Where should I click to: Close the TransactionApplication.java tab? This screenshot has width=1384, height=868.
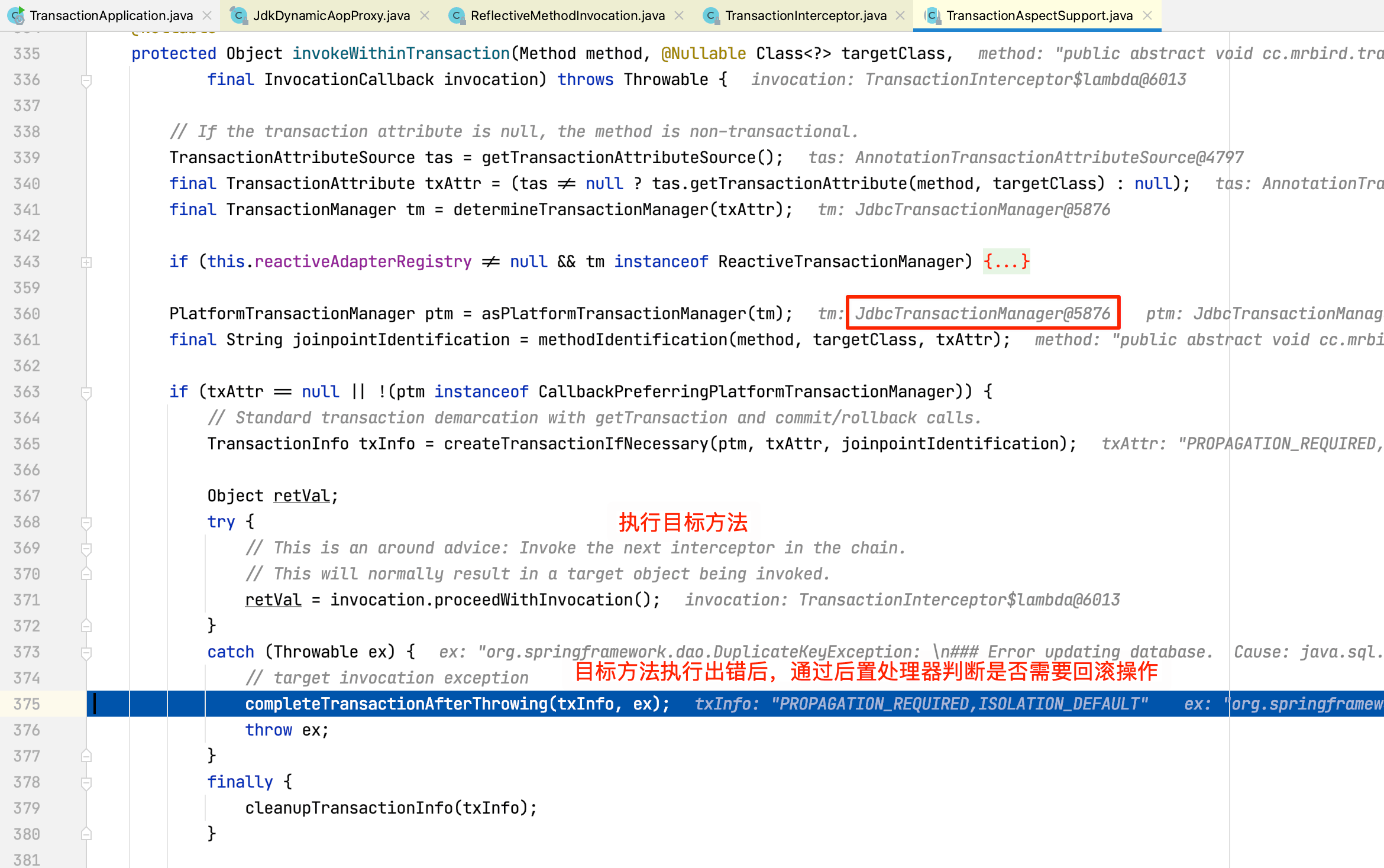pos(207,15)
